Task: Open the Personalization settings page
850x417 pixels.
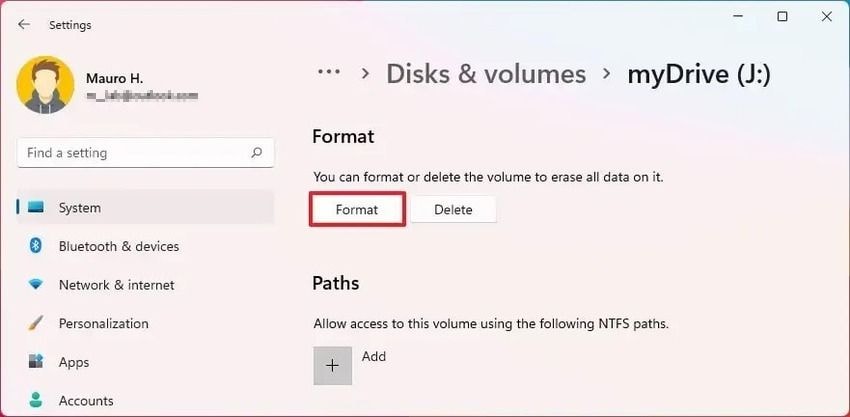Action: (103, 324)
